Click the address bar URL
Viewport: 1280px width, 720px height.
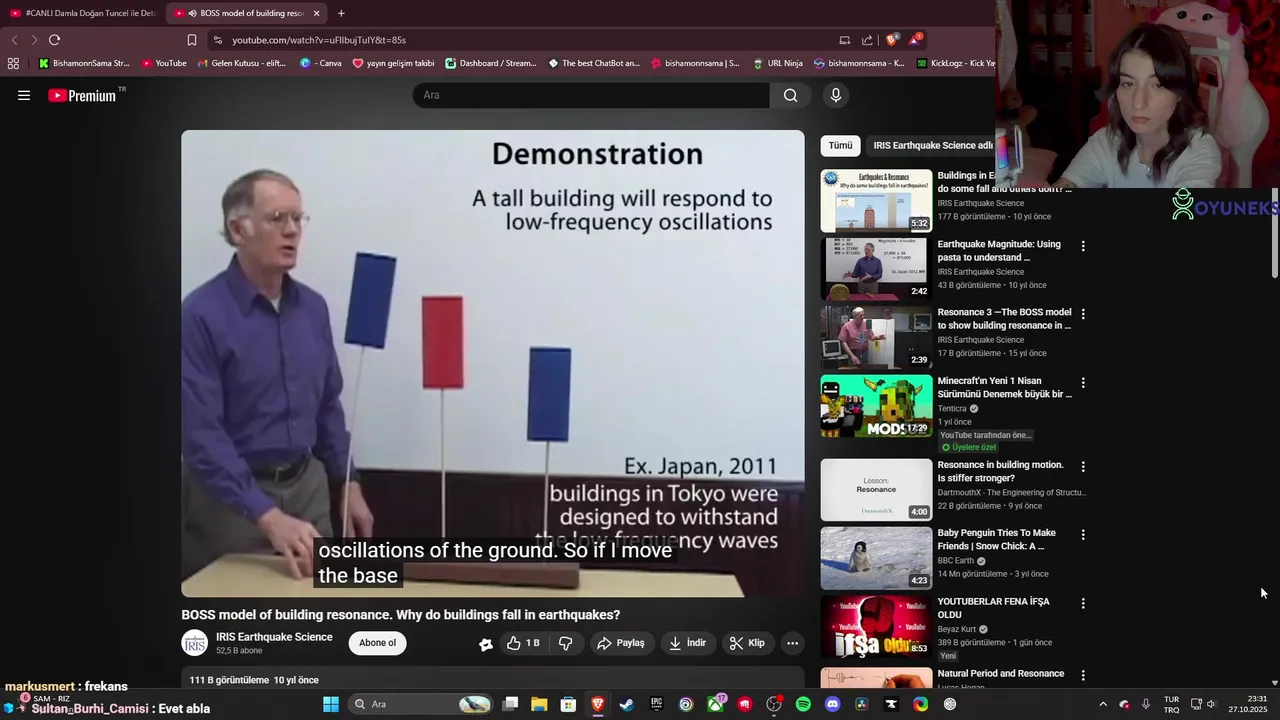point(319,40)
